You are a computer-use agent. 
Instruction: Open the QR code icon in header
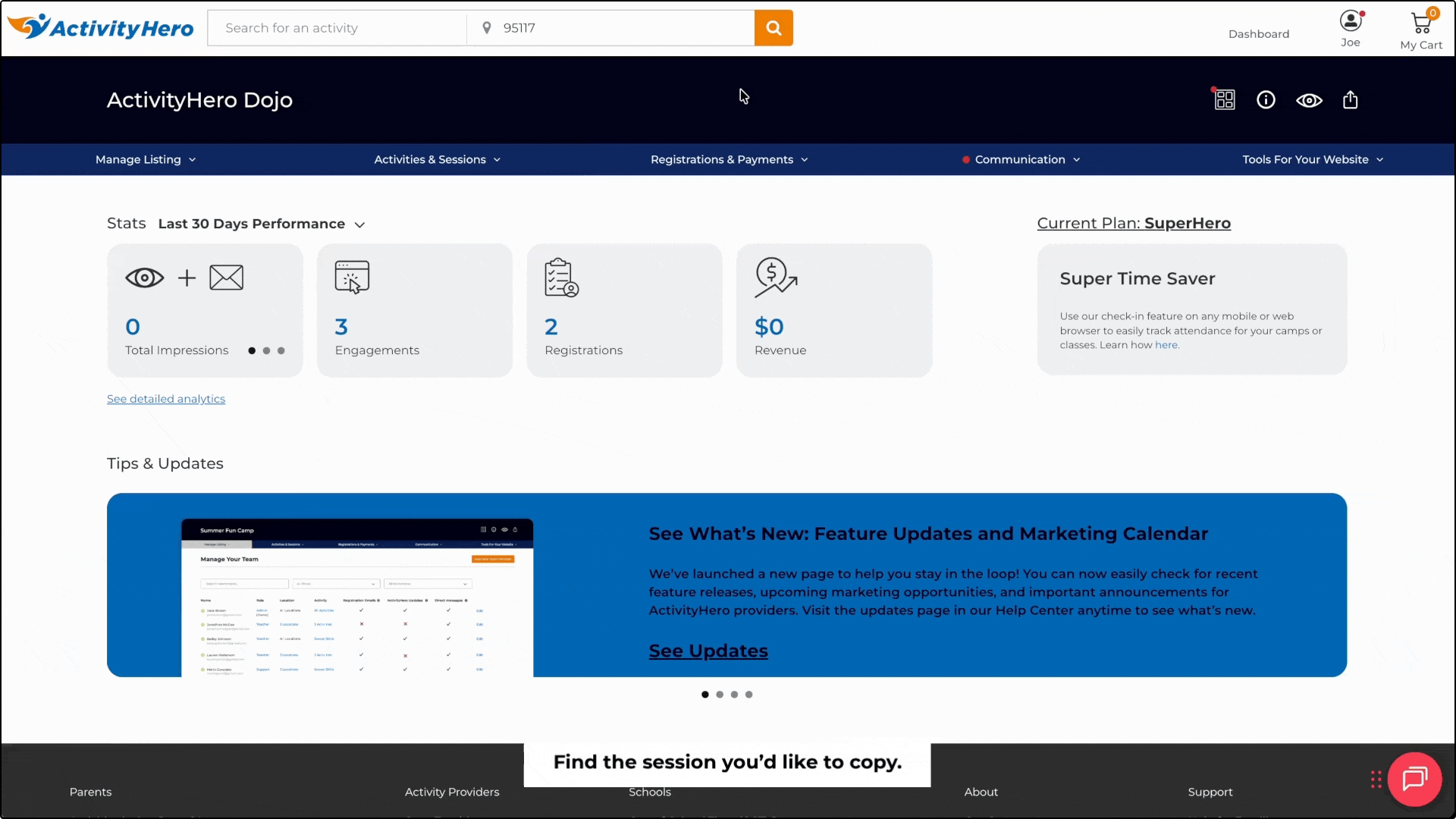coord(1225,100)
